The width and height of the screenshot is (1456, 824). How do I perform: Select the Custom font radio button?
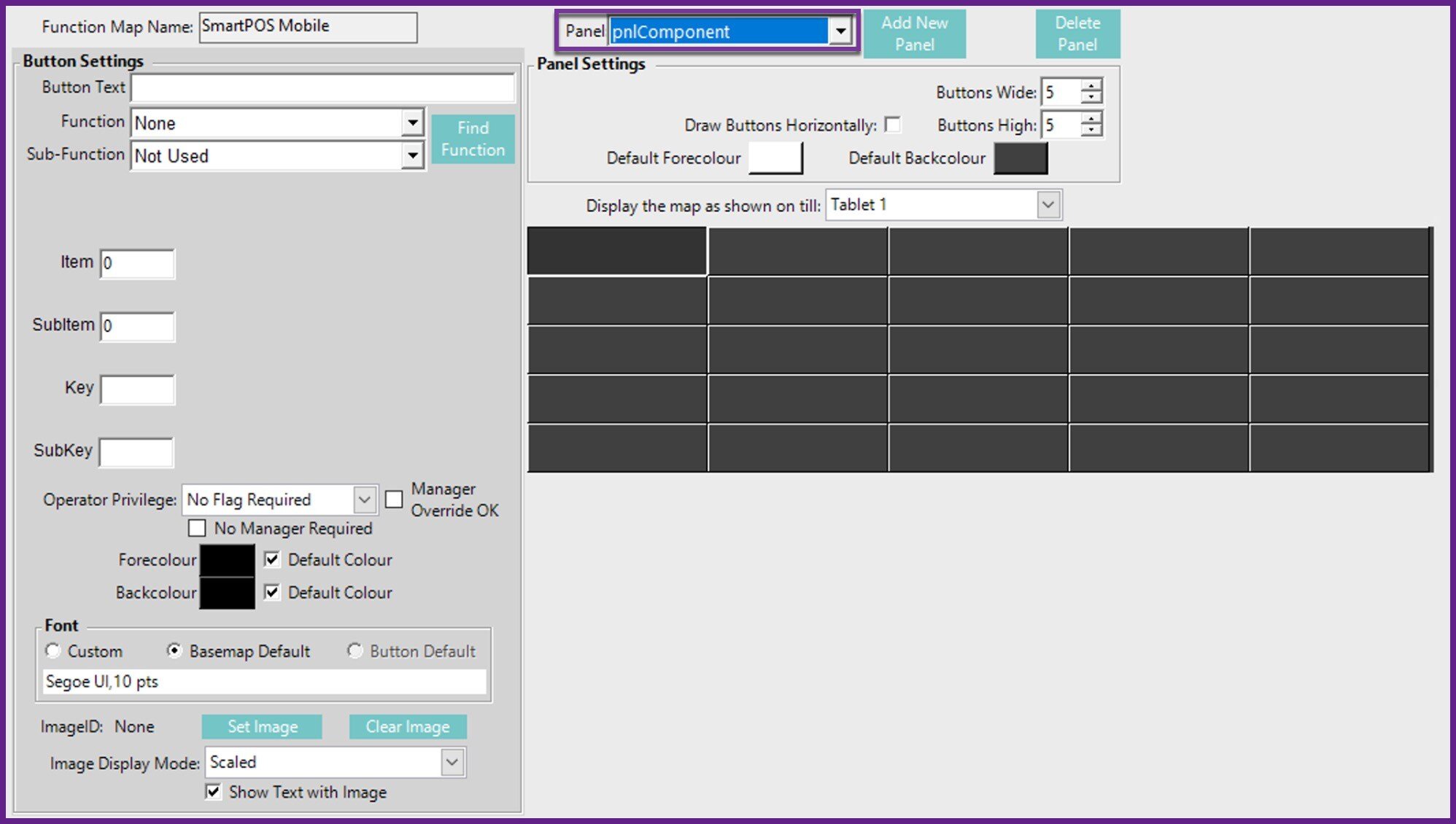53,650
